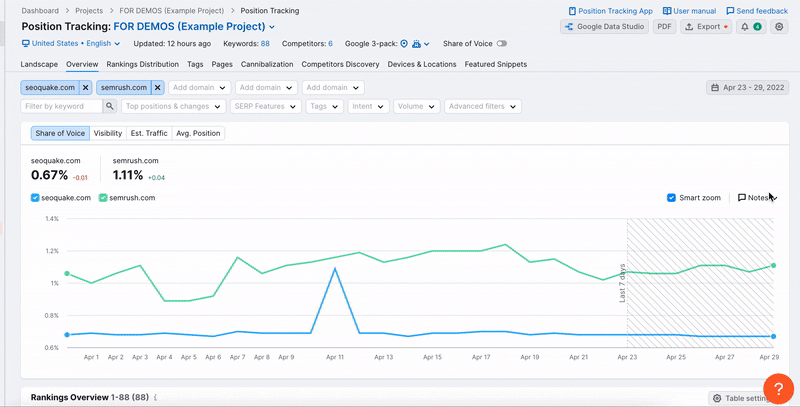Screen dimensions: 800x407
Task: Select the Visibility chart tab
Action: pos(107,133)
